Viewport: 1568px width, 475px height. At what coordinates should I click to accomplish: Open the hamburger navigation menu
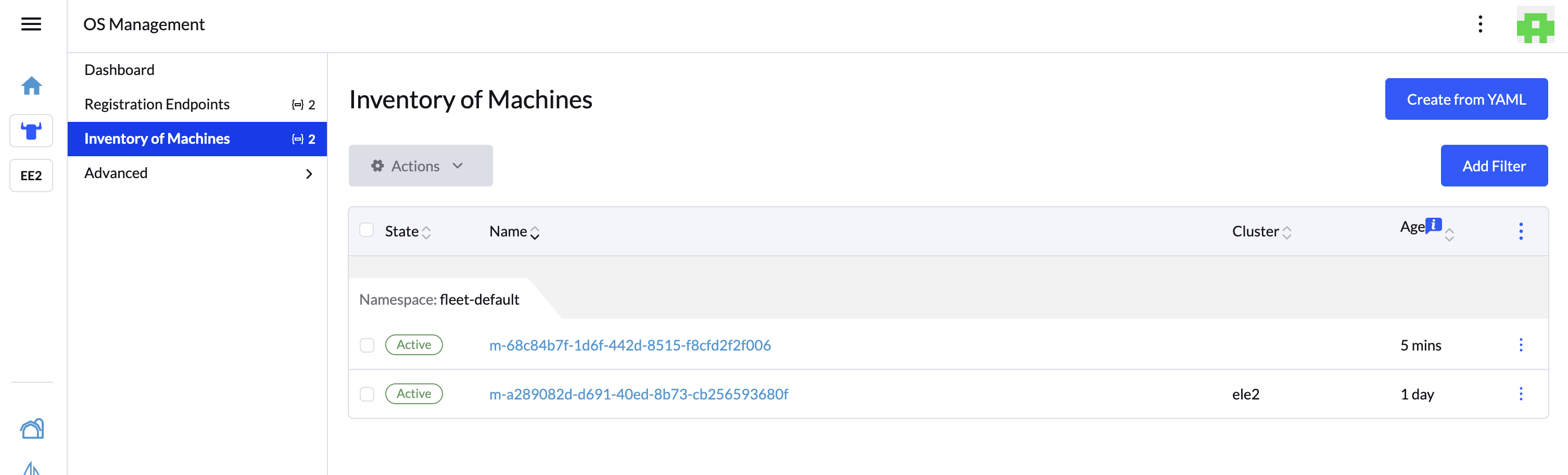coord(31,24)
